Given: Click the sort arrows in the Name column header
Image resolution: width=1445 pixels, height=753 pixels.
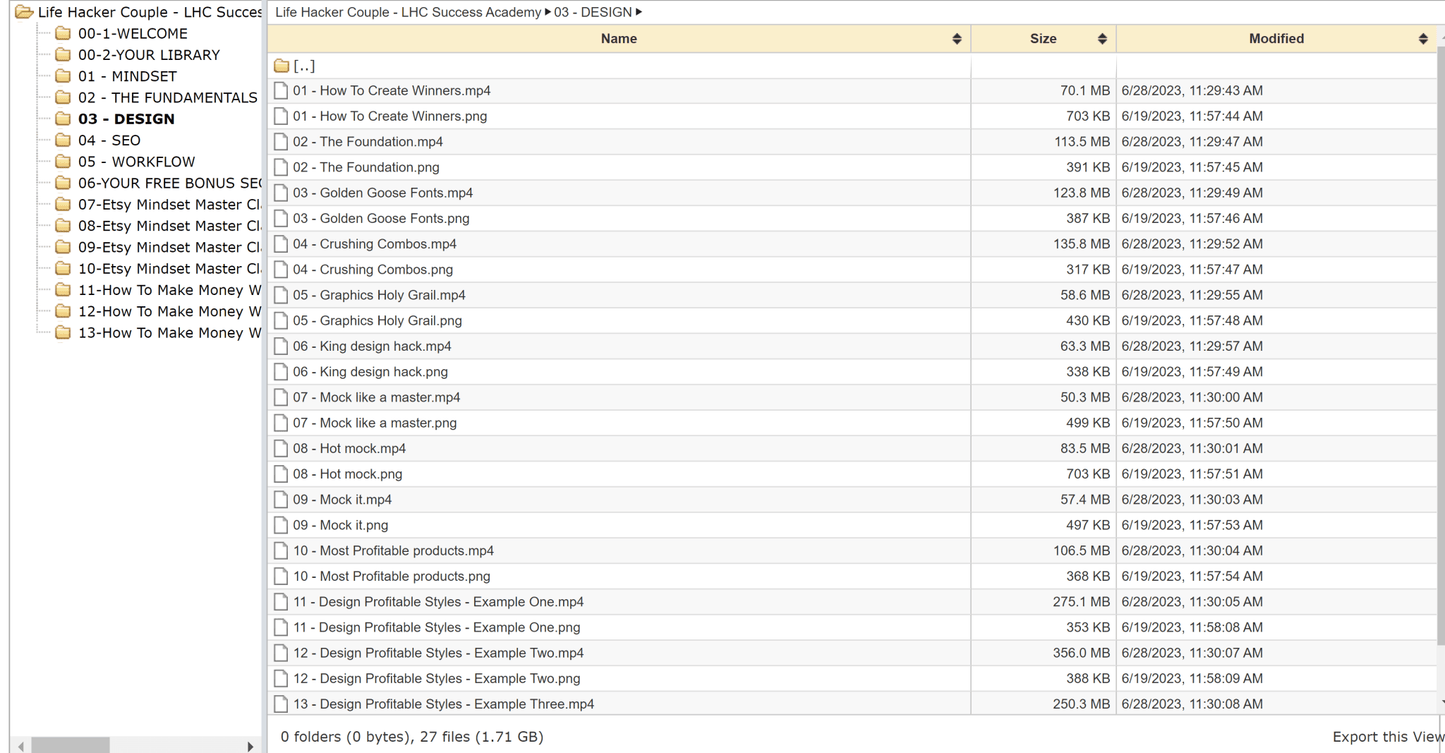Looking at the screenshot, I should [957, 39].
